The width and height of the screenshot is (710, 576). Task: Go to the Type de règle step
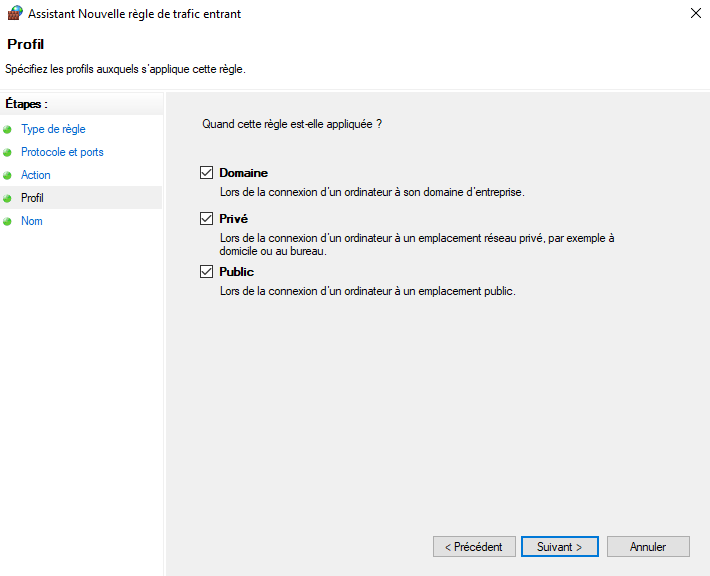pyautogui.click(x=53, y=129)
